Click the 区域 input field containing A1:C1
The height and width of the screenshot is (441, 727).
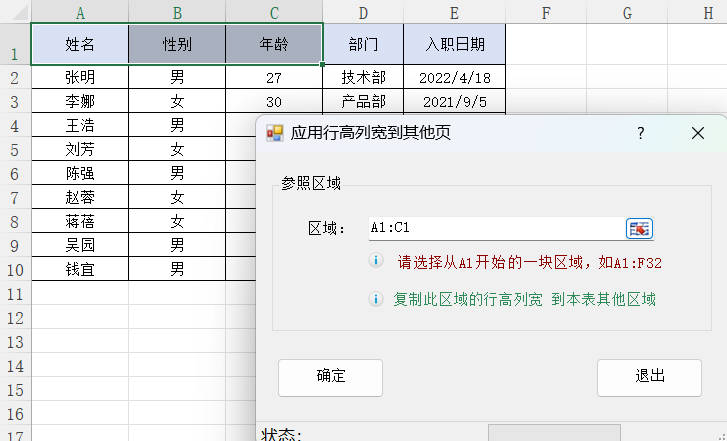tap(494, 228)
